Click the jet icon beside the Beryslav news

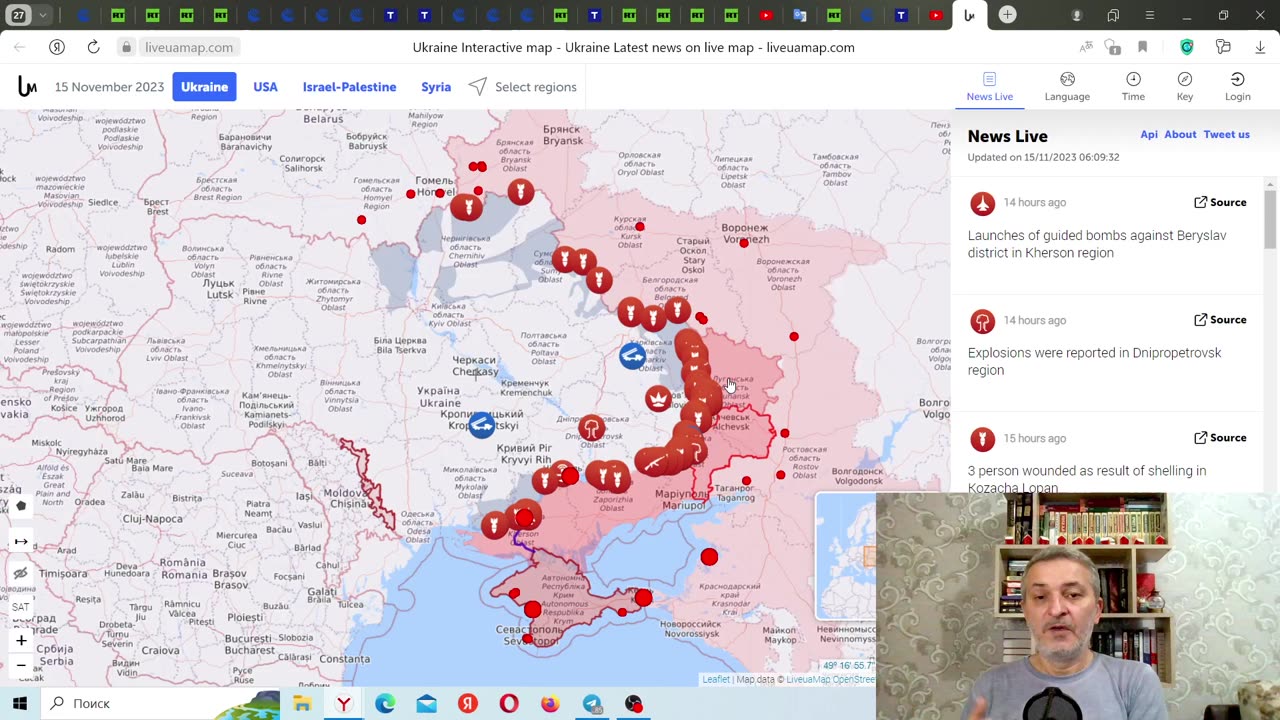982,204
